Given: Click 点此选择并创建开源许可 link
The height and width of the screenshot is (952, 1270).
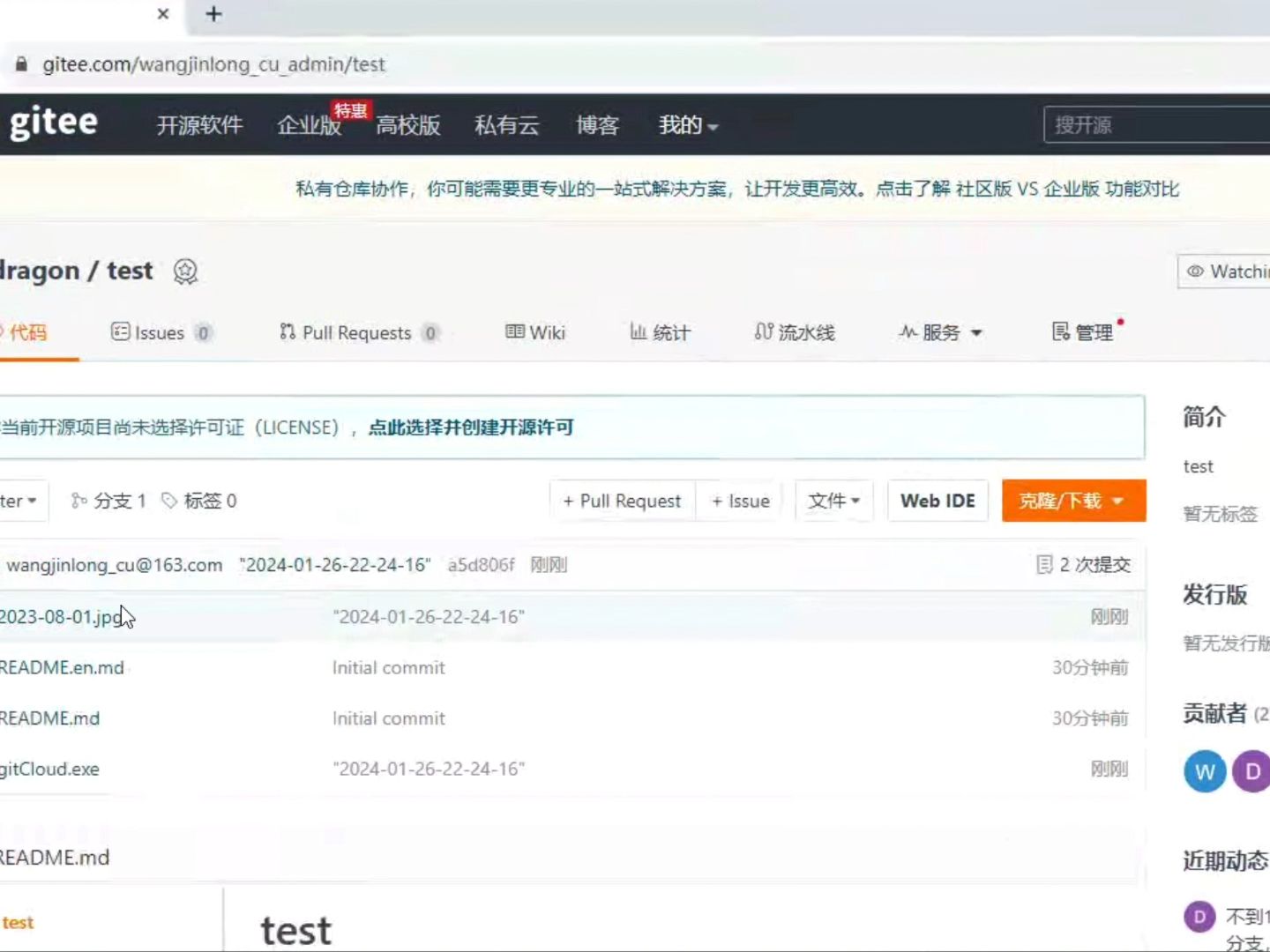Looking at the screenshot, I should pos(471,428).
